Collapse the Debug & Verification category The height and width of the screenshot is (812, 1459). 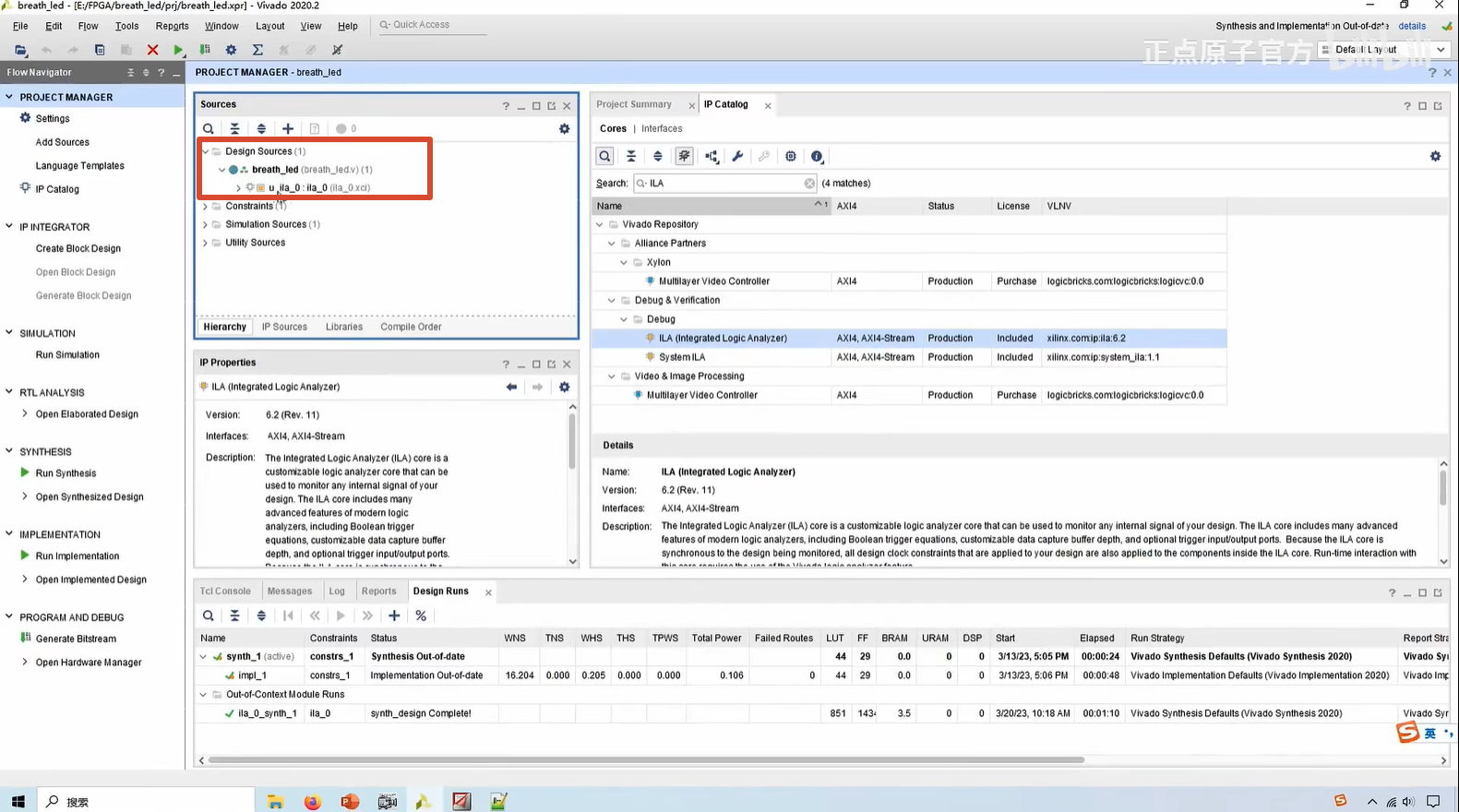pyautogui.click(x=611, y=300)
